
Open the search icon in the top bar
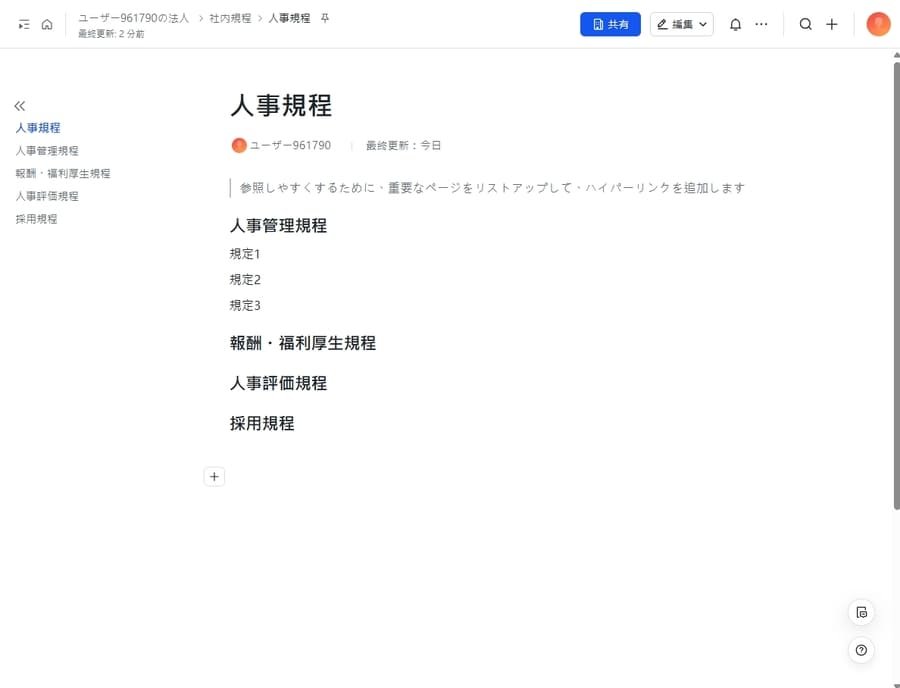click(x=806, y=23)
